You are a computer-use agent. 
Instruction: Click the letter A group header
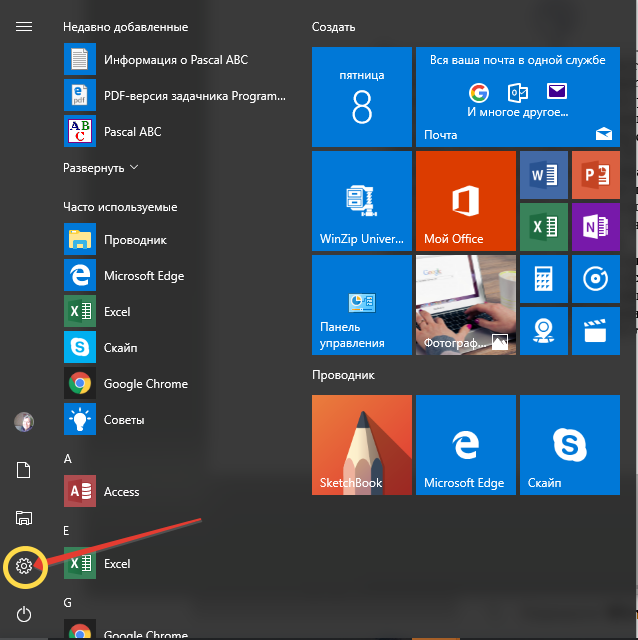pos(68,459)
